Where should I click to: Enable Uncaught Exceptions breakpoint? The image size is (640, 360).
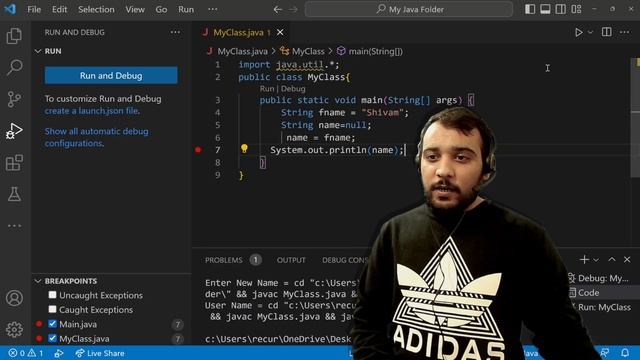[x=52, y=295]
